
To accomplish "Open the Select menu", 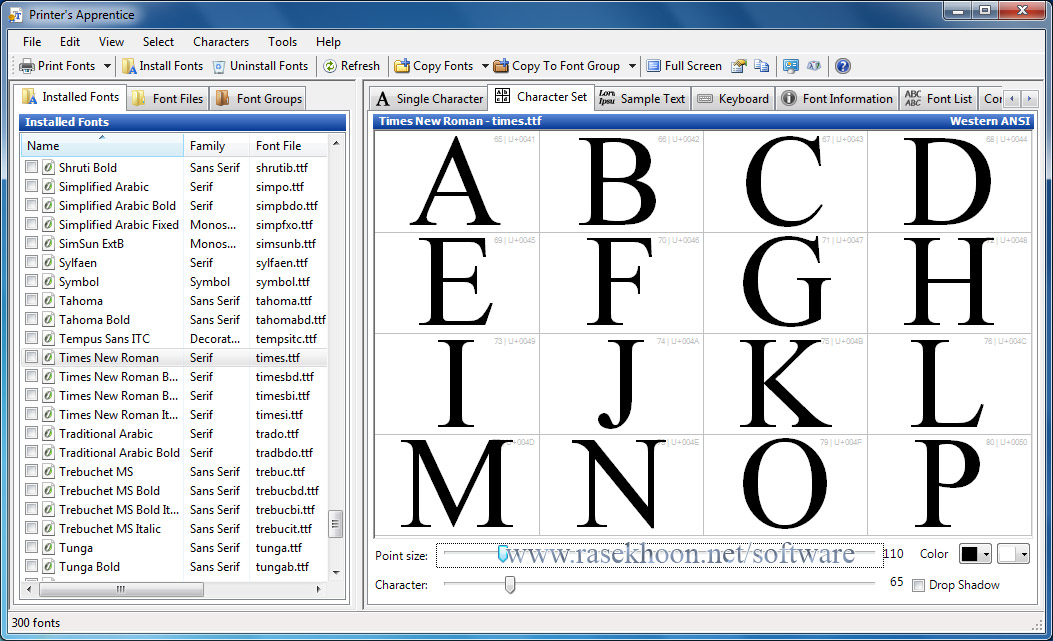I will [158, 42].
